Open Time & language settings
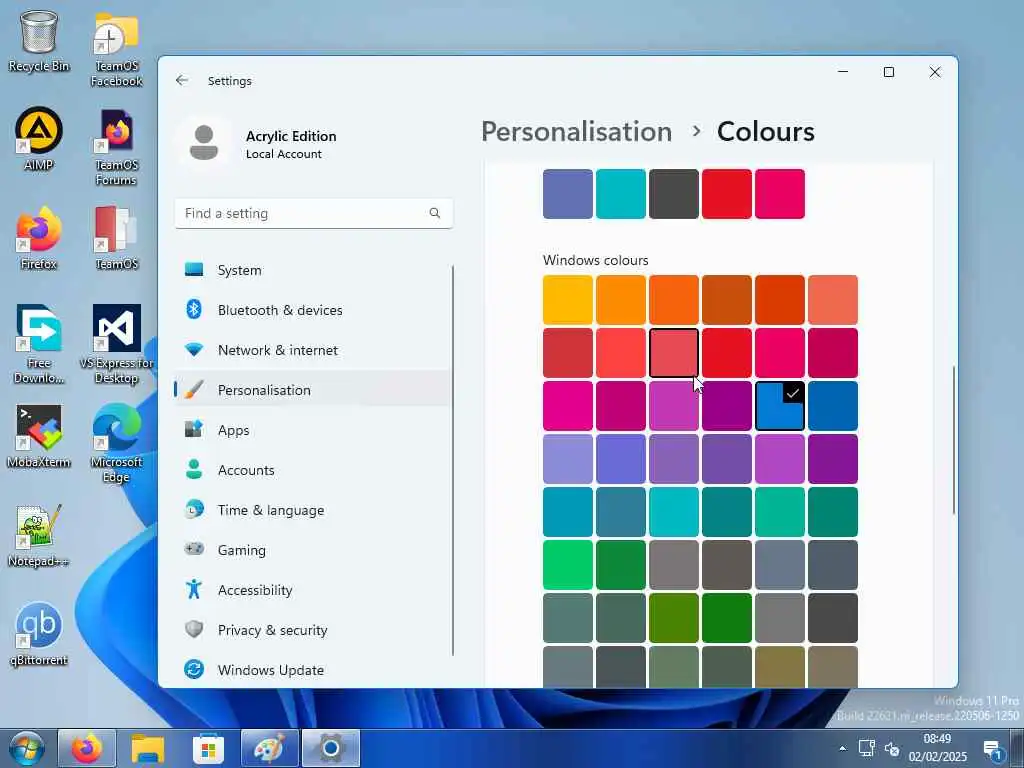Viewport: 1024px width, 768px height. click(x=312, y=510)
